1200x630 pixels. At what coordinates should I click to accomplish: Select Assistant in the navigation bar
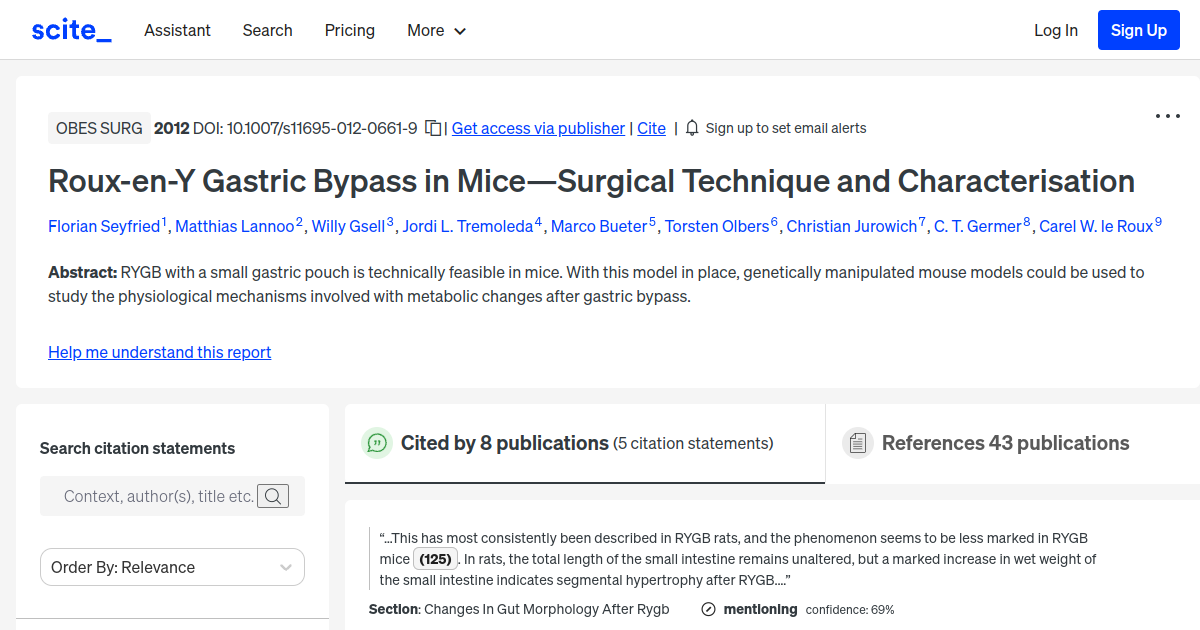pyautogui.click(x=177, y=30)
